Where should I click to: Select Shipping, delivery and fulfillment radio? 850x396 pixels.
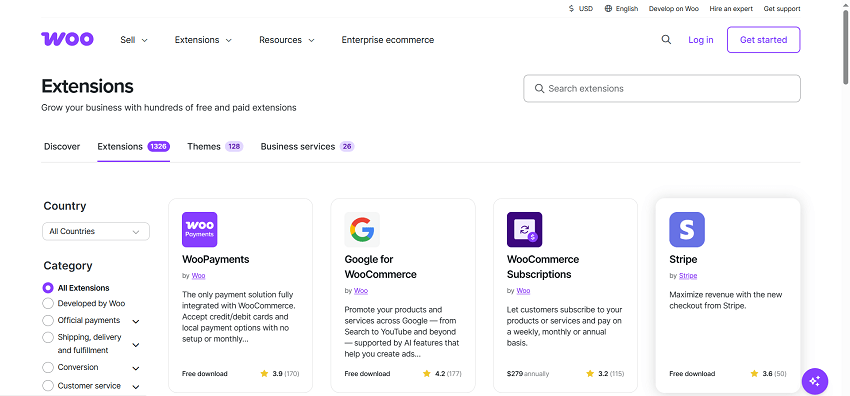[48, 337]
